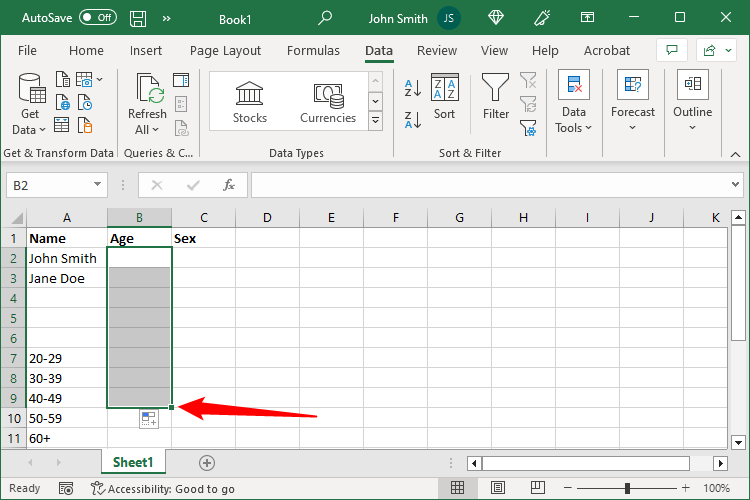Click the From Web icon
The width and height of the screenshot is (750, 500).
(63, 102)
